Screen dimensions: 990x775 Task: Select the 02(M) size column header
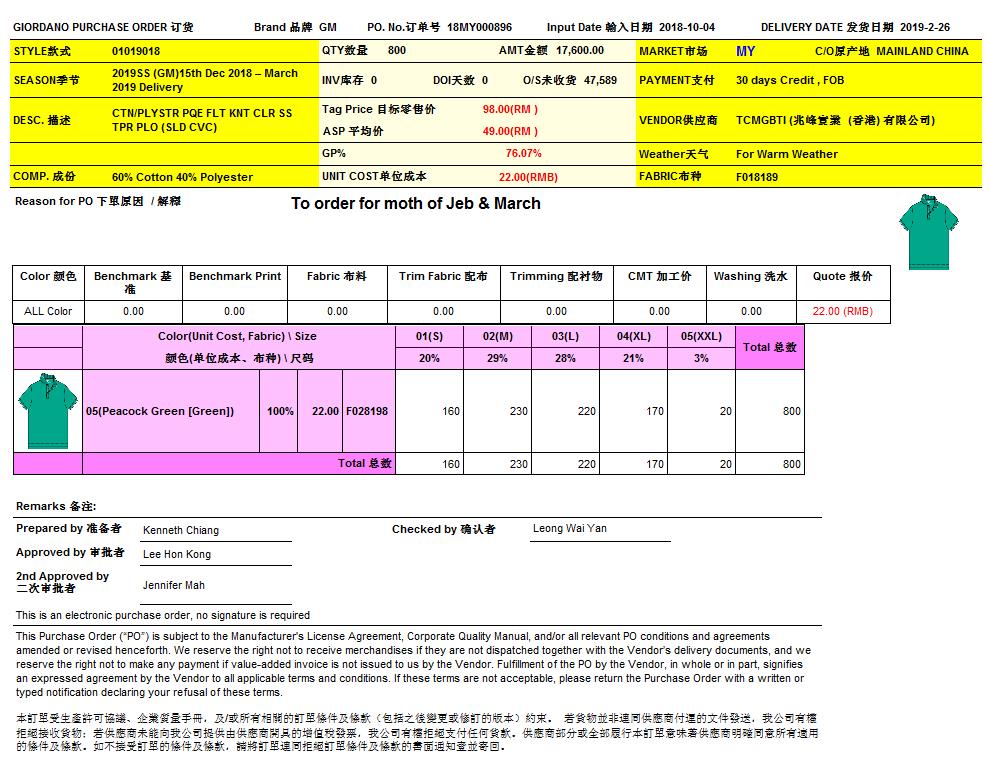coord(497,337)
